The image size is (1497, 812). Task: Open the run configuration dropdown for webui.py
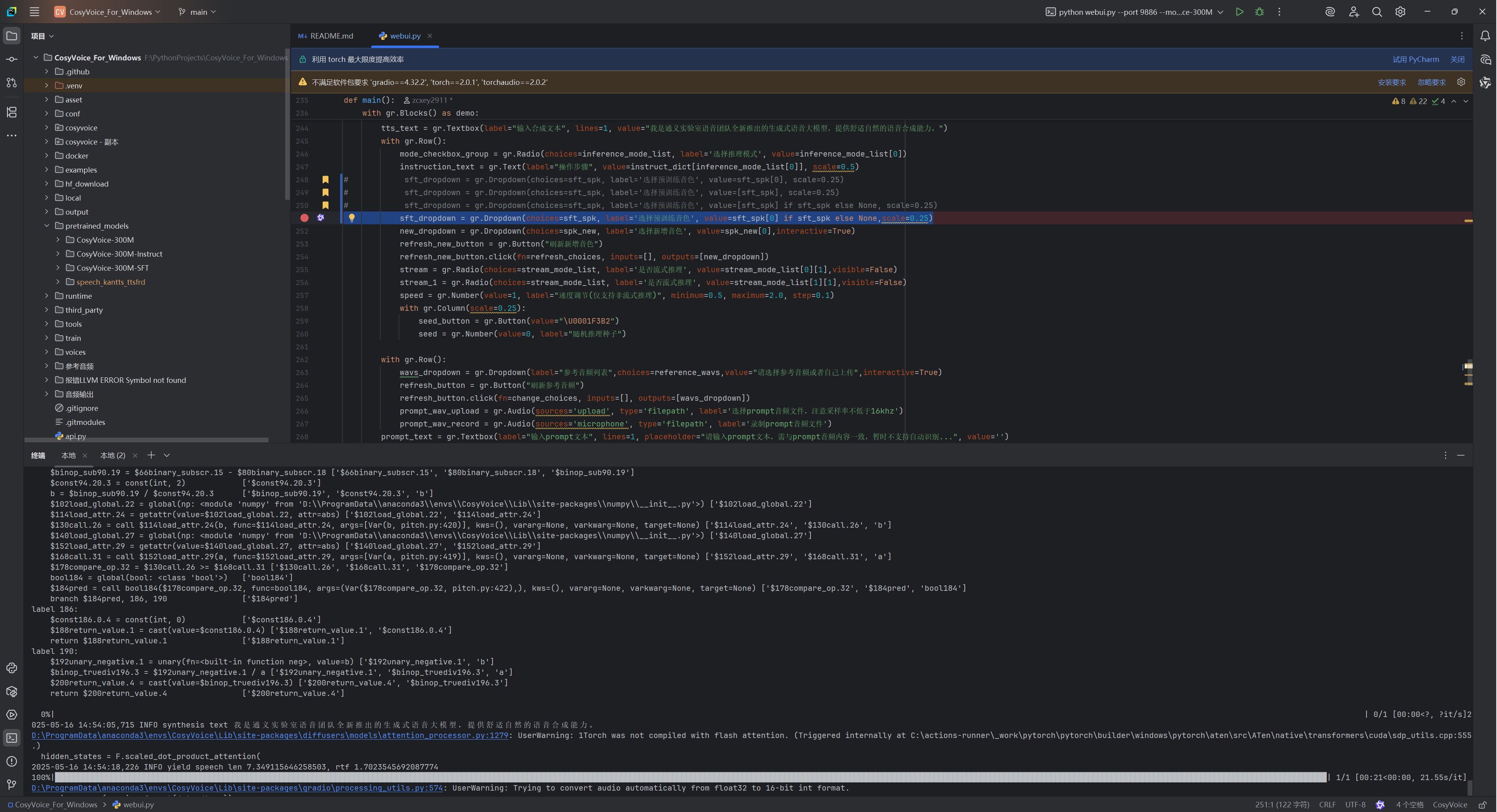[1220, 12]
